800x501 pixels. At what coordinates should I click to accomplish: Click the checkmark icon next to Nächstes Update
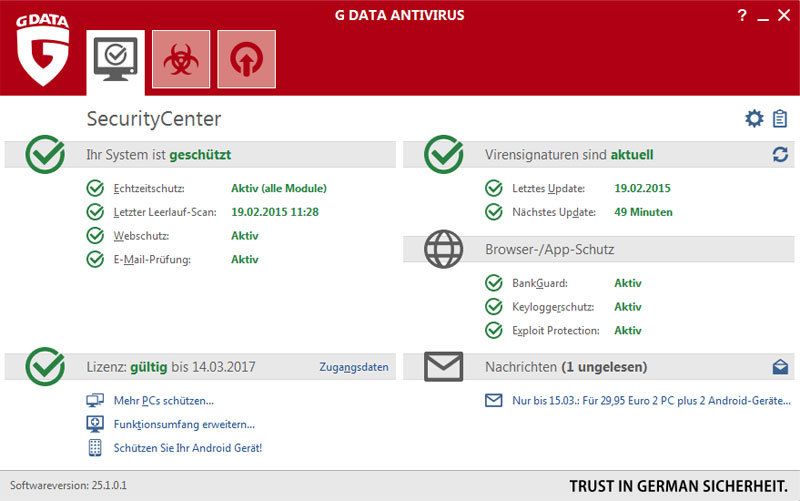pos(493,212)
